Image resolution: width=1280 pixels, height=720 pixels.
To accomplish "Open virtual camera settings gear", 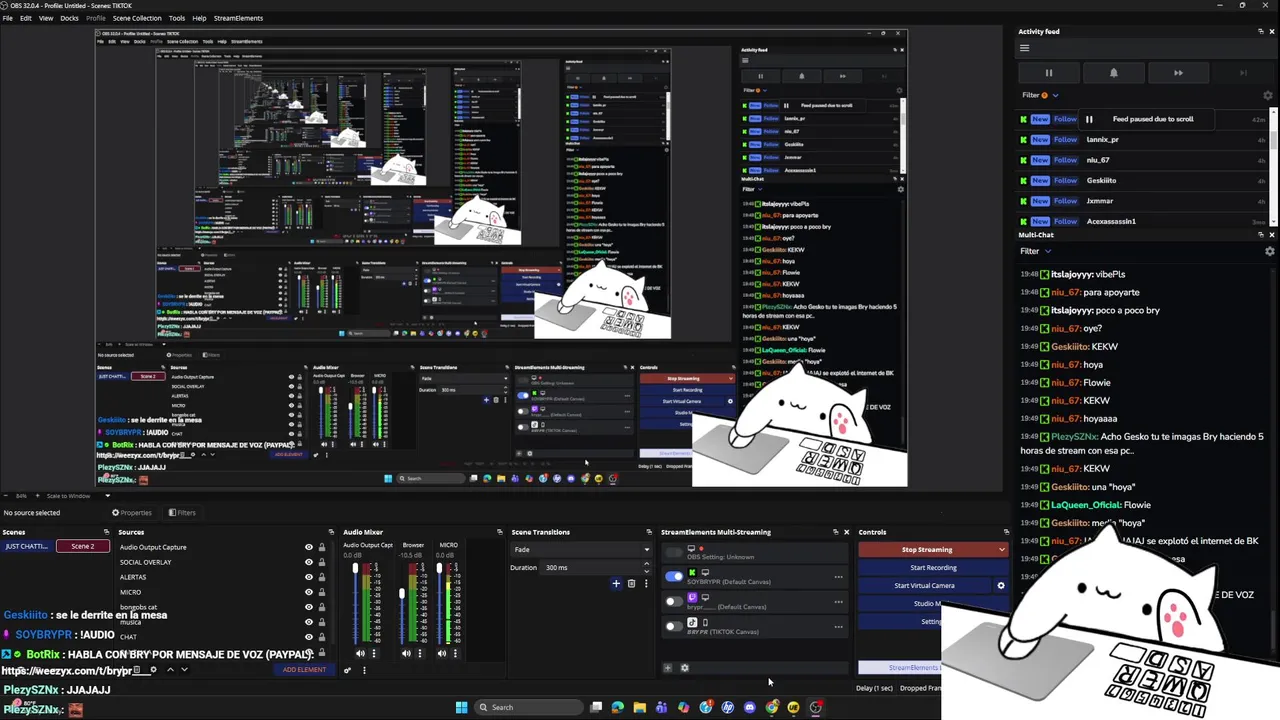I will click(x=1001, y=586).
